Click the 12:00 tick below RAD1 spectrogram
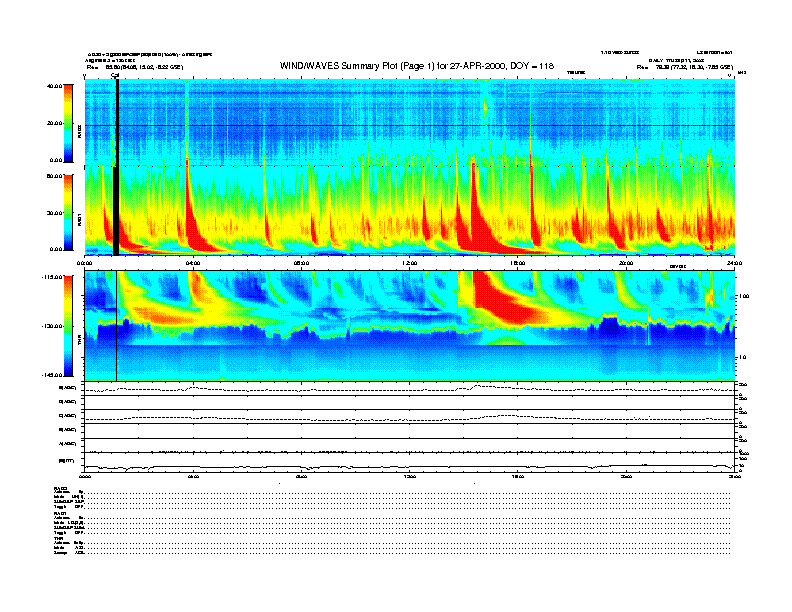This screenshot has width=792, height=612. click(x=410, y=263)
